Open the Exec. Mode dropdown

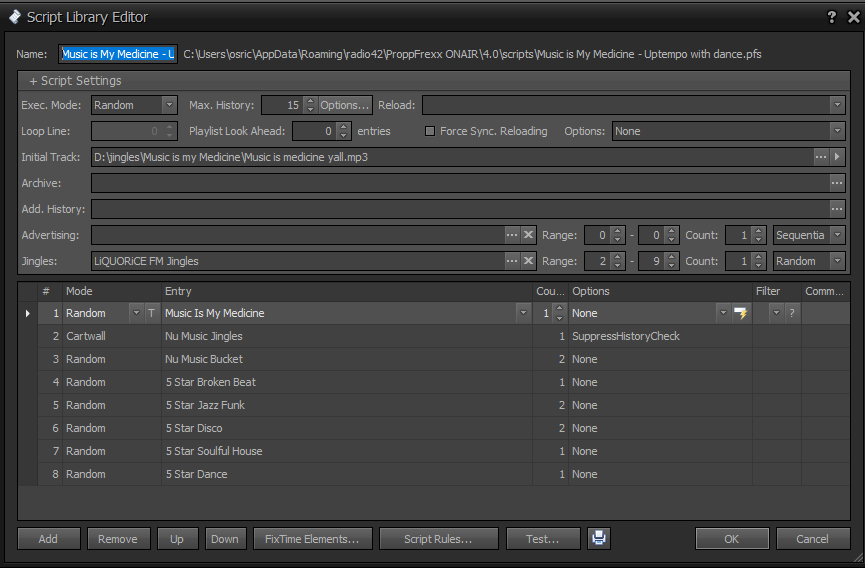[x=169, y=105]
